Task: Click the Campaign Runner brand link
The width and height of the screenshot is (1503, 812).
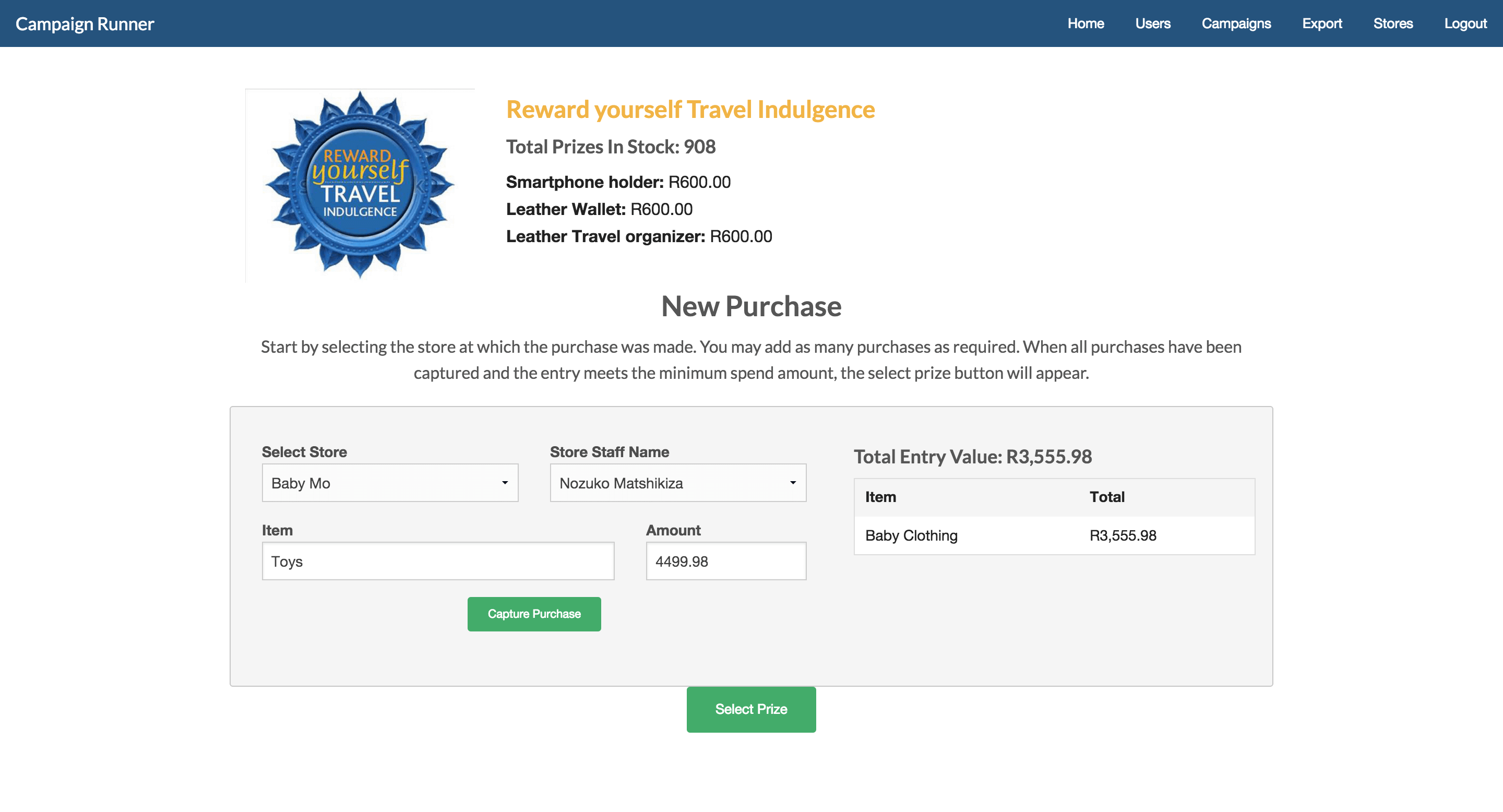Action: (85, 24)
